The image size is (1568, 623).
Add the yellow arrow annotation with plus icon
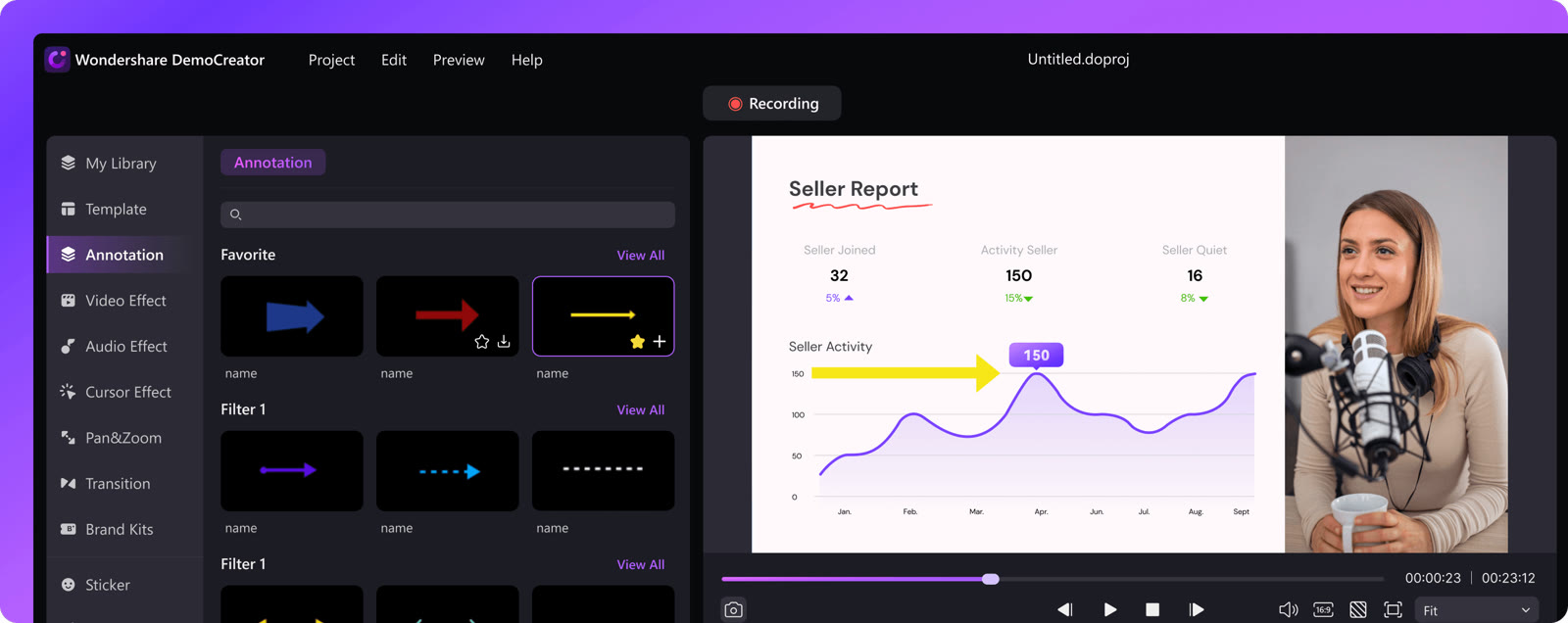coord(660,342)
